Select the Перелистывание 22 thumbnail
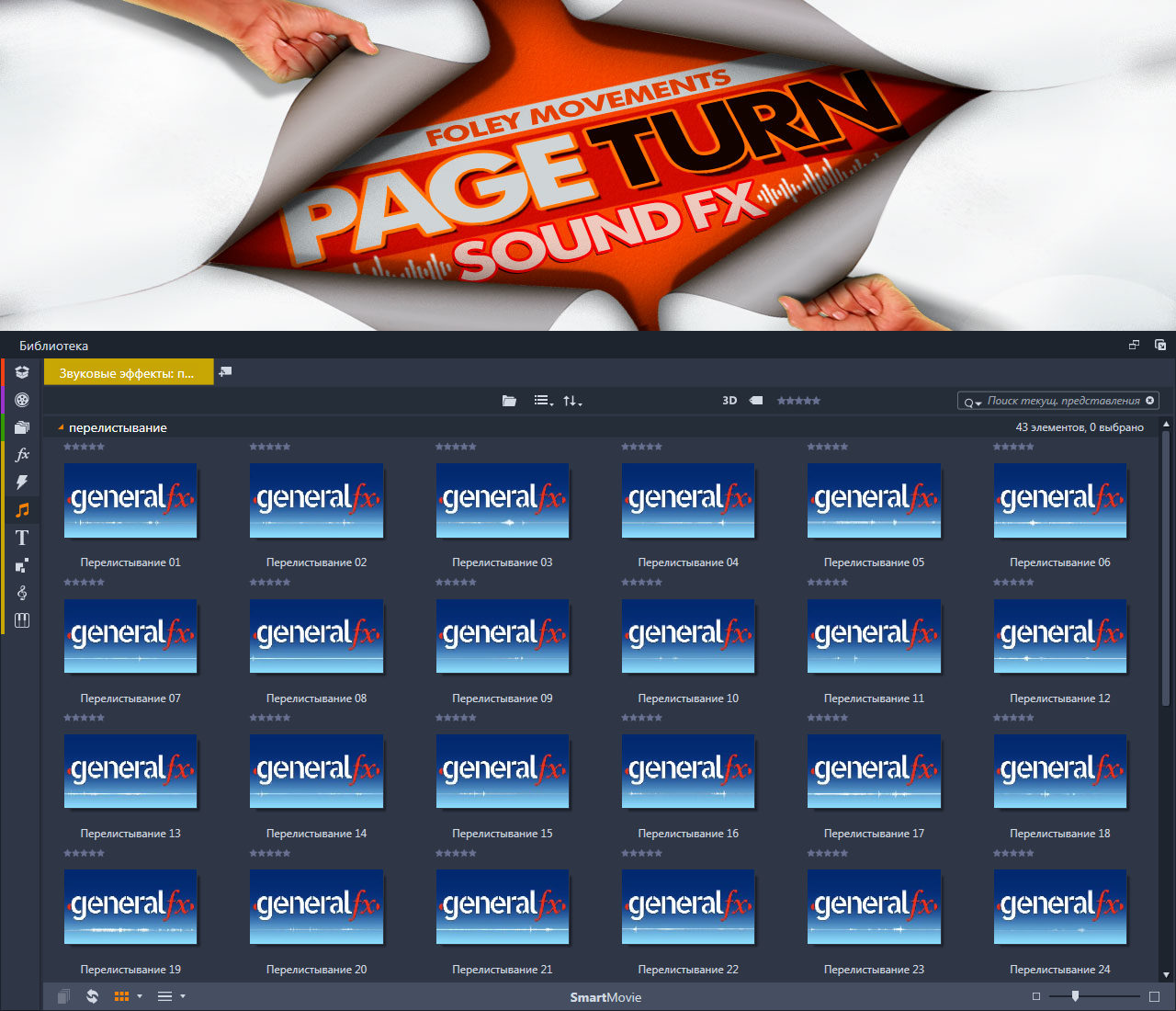The image size is (1176, 1011). [x=688, y=907]
